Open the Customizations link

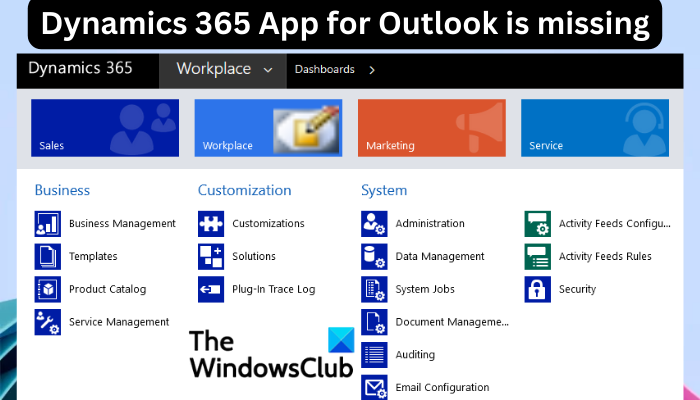[268, 224]
